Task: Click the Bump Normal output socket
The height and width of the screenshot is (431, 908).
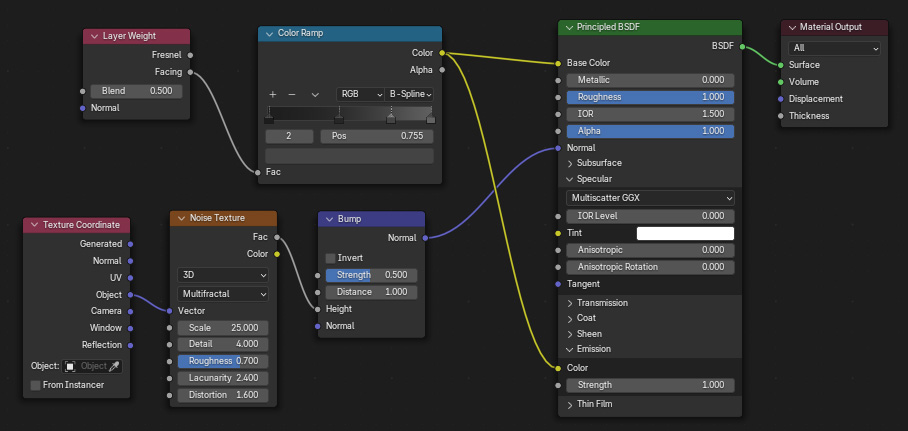Action: coord(425,238)
